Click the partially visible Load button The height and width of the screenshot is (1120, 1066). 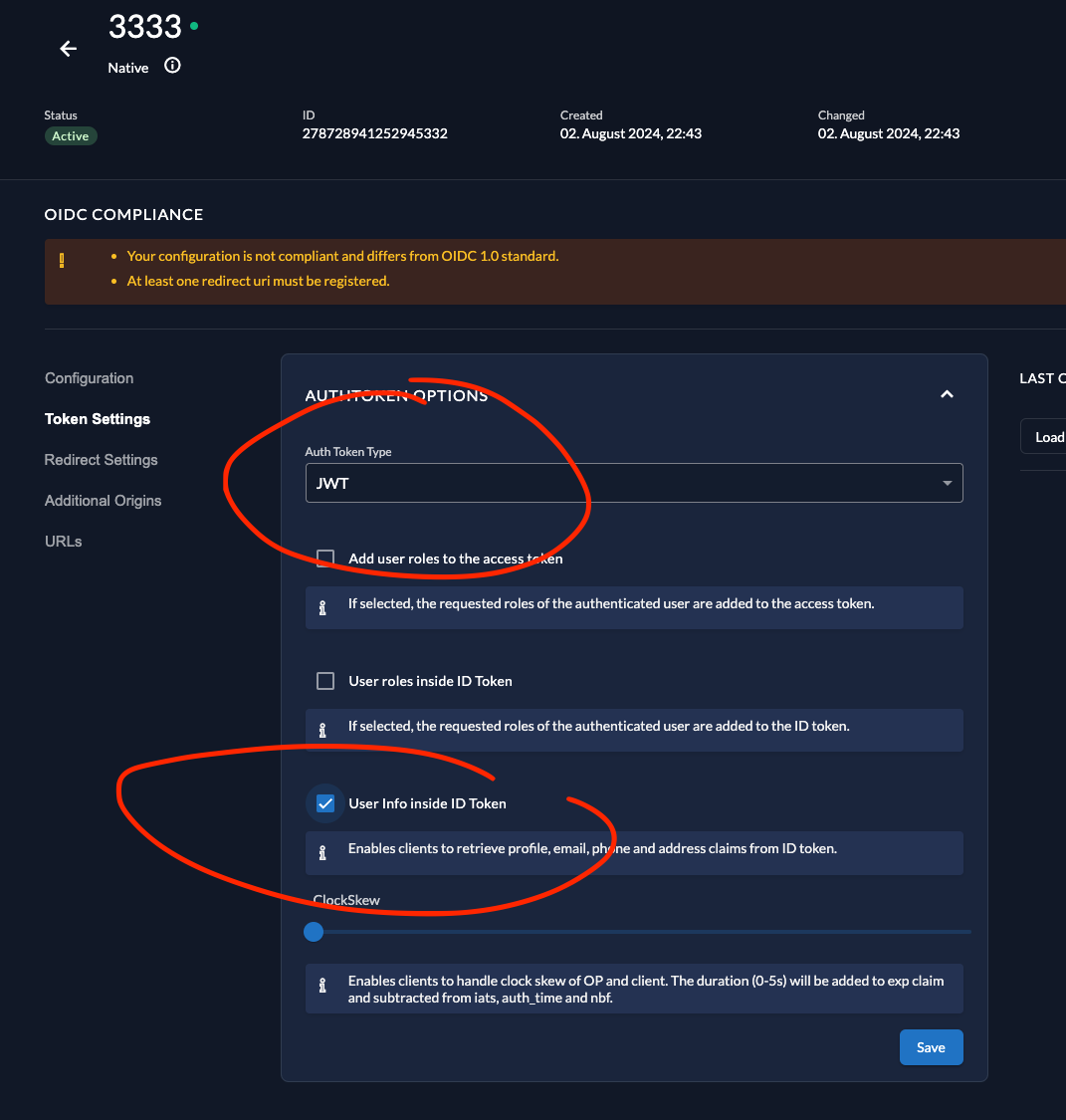point(1044,436)
